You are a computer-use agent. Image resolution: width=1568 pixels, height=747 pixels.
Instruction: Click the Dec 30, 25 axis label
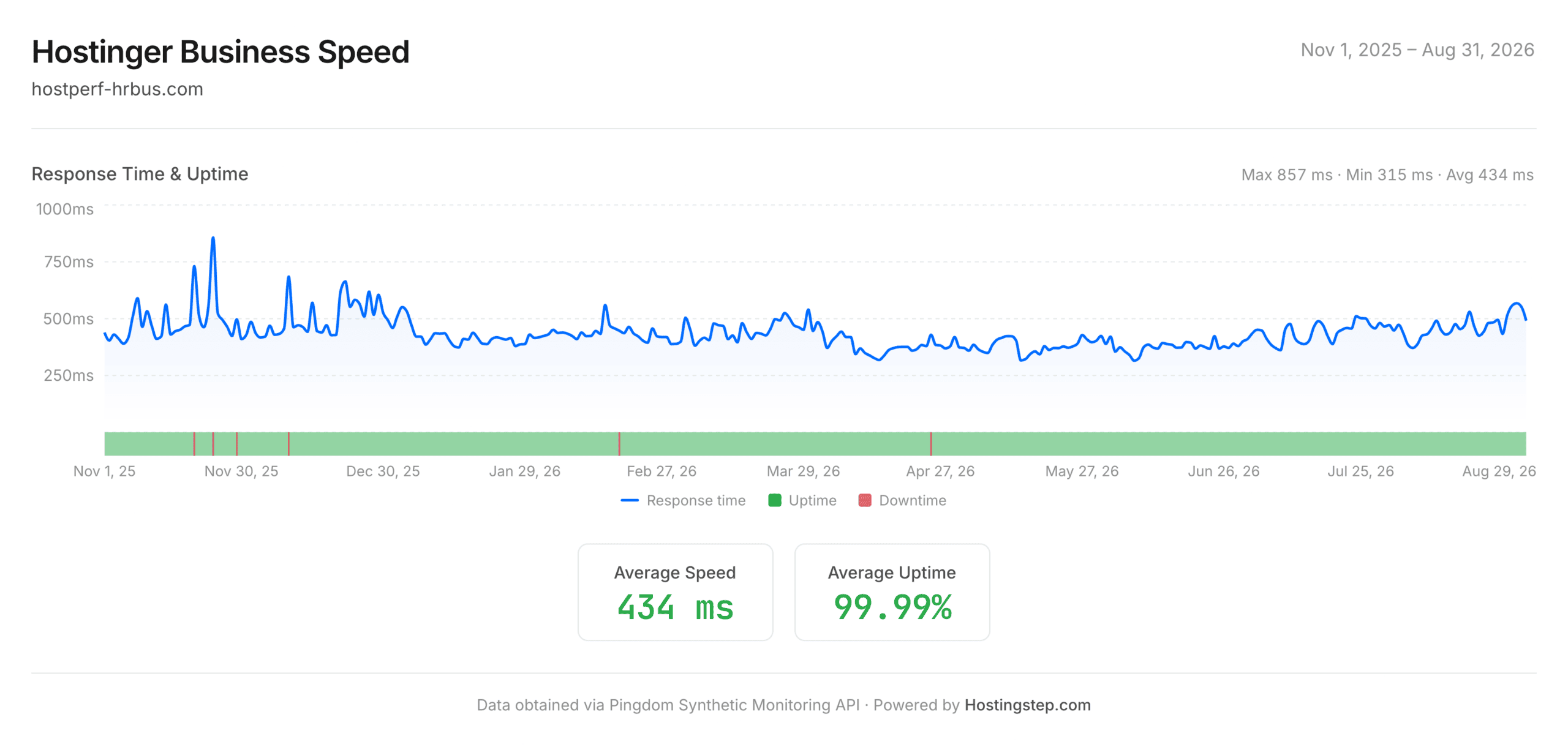click(383, 471)
